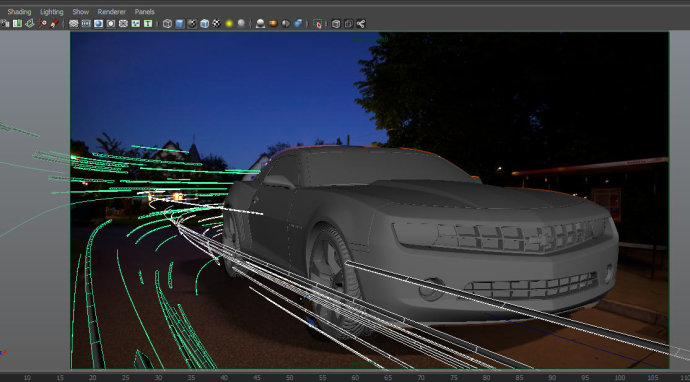The height and width of the screenshot is (382, 690).
Task: Click X-Ray Active Components icon
Action: (x=349, y=23)
